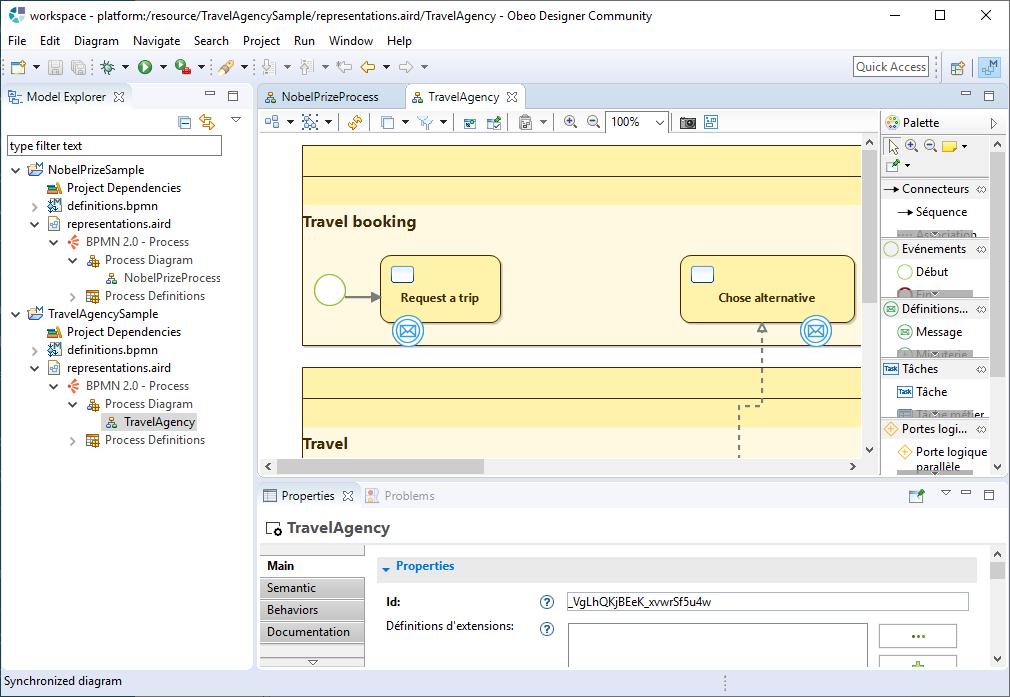Click the Select All diagram toolbar icon

pyautogui.click(x=310, y=122)
